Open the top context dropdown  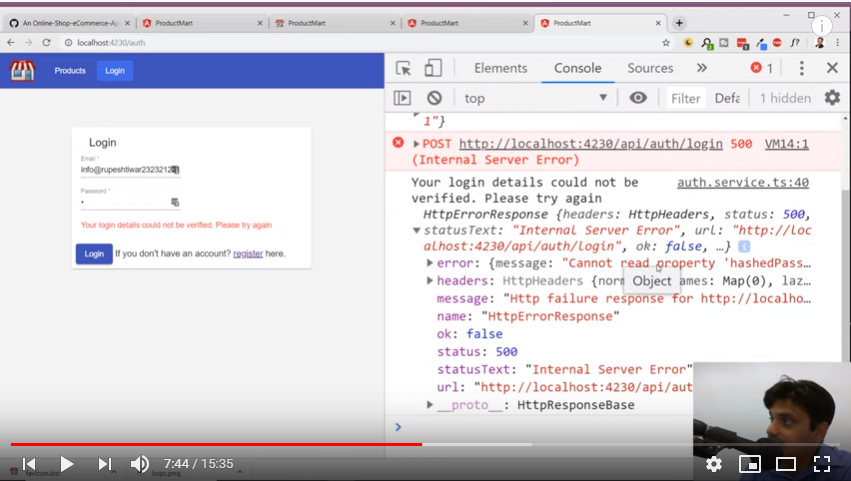[535, 98]
